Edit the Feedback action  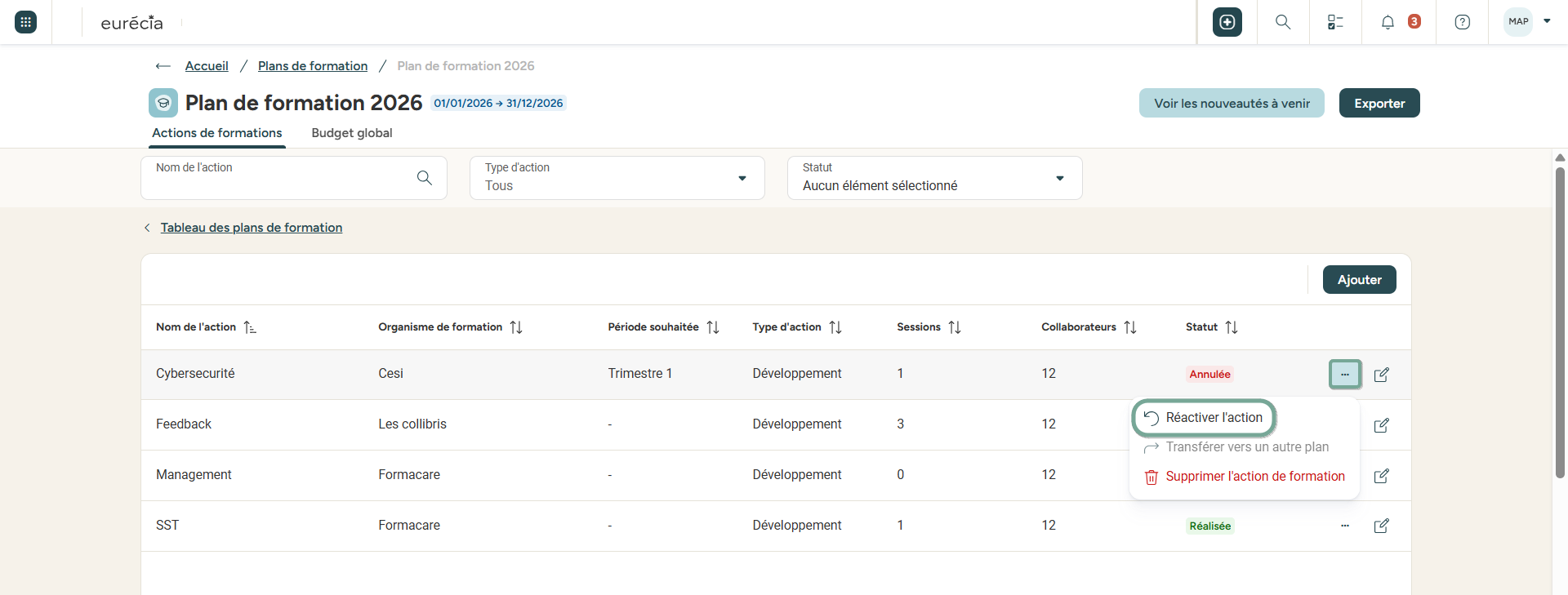pos(1382,425)
